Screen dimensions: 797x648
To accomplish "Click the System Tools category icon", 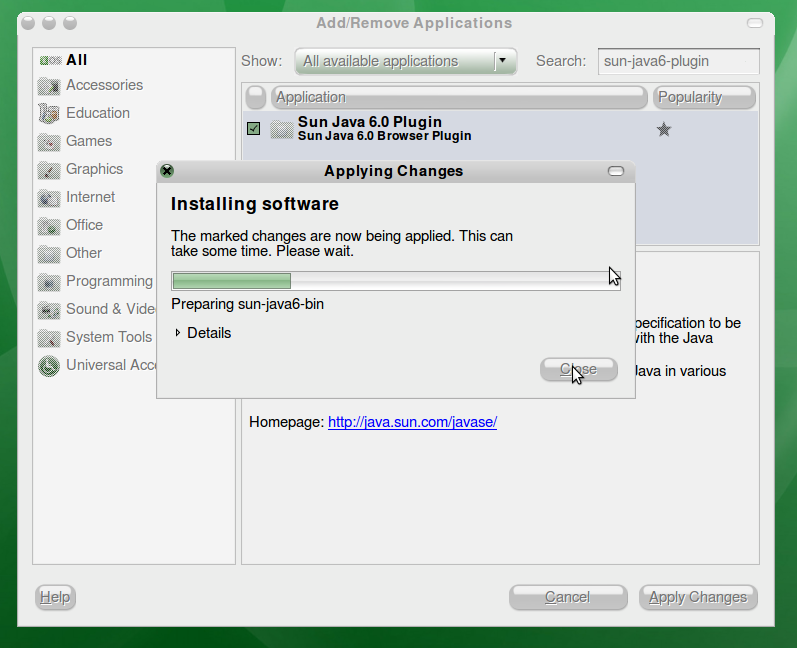I will (x=49, y=337).
